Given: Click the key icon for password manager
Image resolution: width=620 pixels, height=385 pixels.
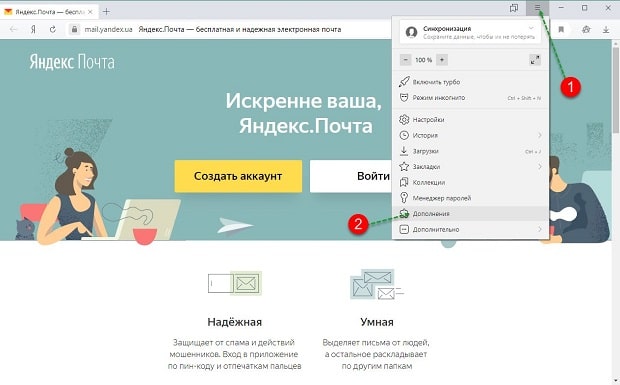Looking at the screenshot, I should [404, 198].
